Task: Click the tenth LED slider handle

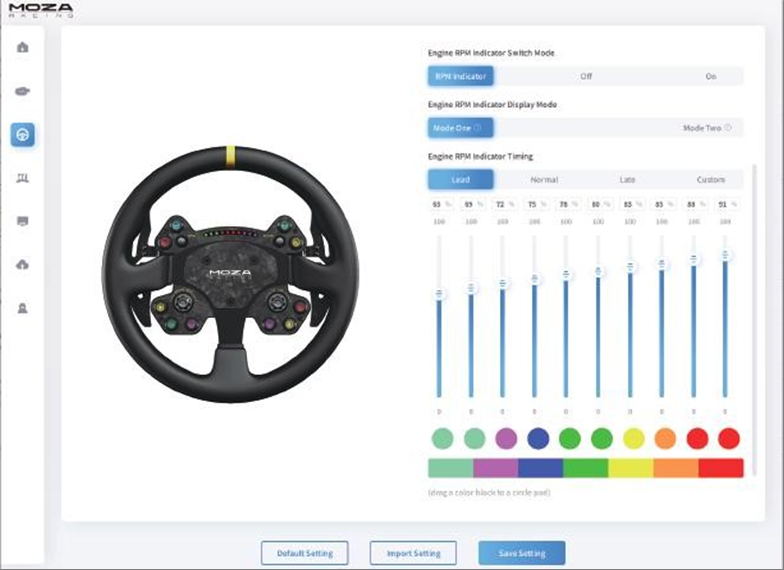Action: pos(725,255)
